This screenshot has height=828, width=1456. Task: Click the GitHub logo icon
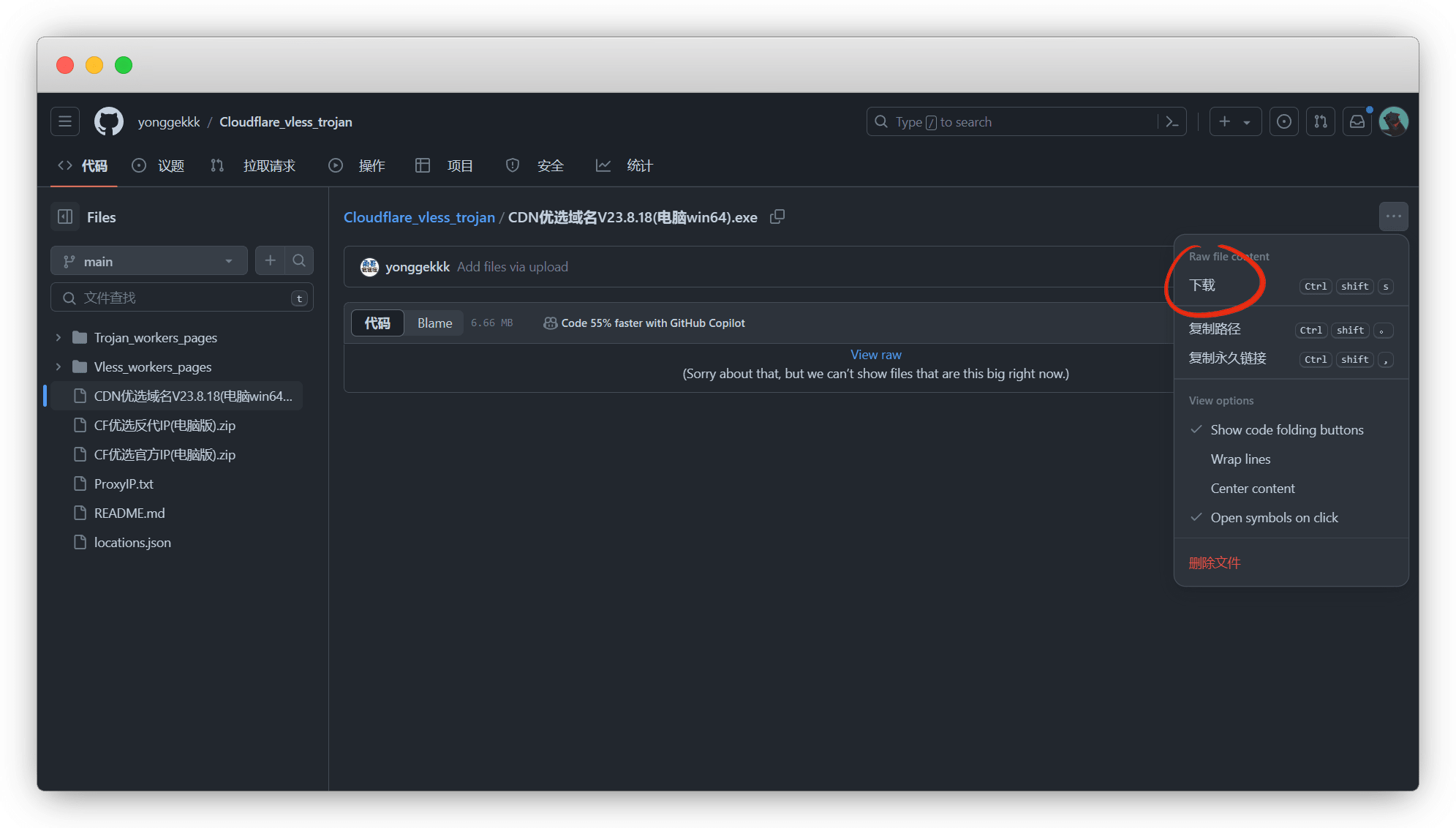109,121
